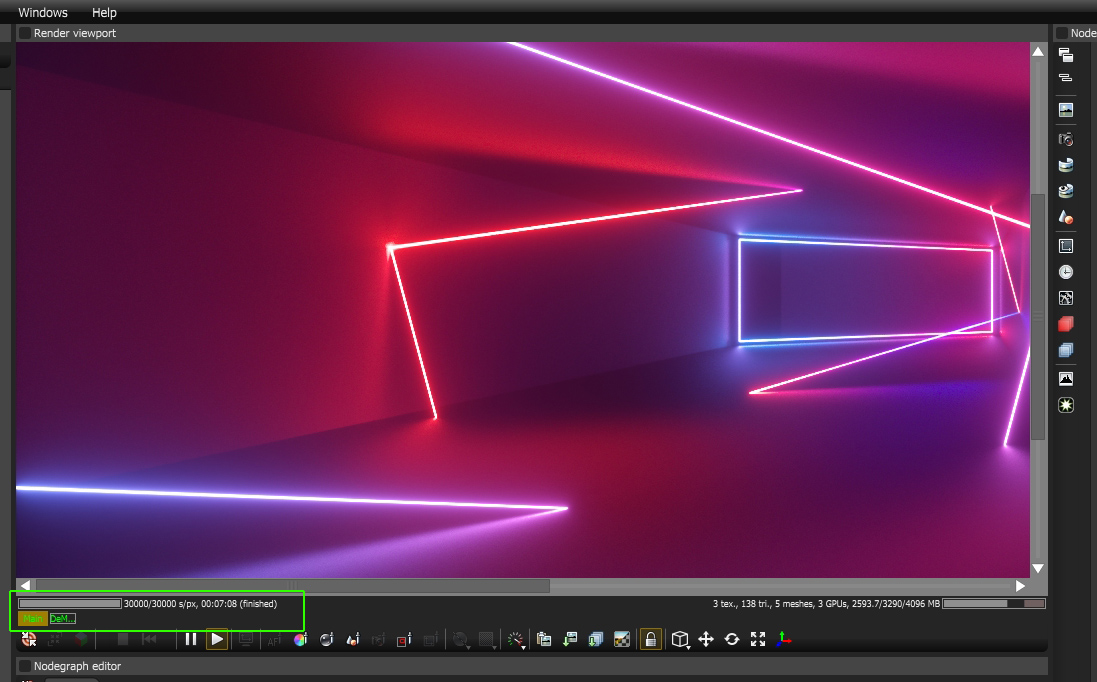Jump to camera node settings

click(1066, 139)
